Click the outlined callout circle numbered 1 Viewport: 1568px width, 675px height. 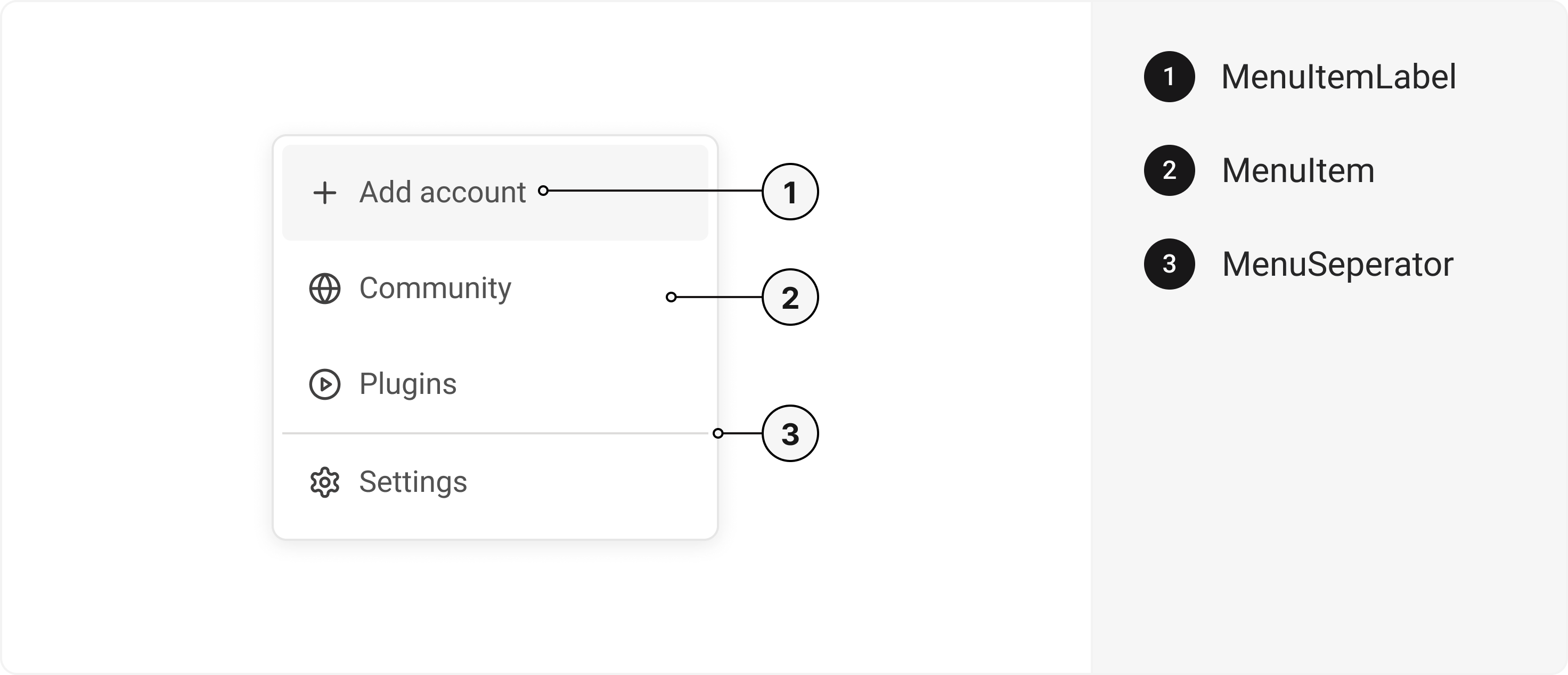tap(790, 192)
